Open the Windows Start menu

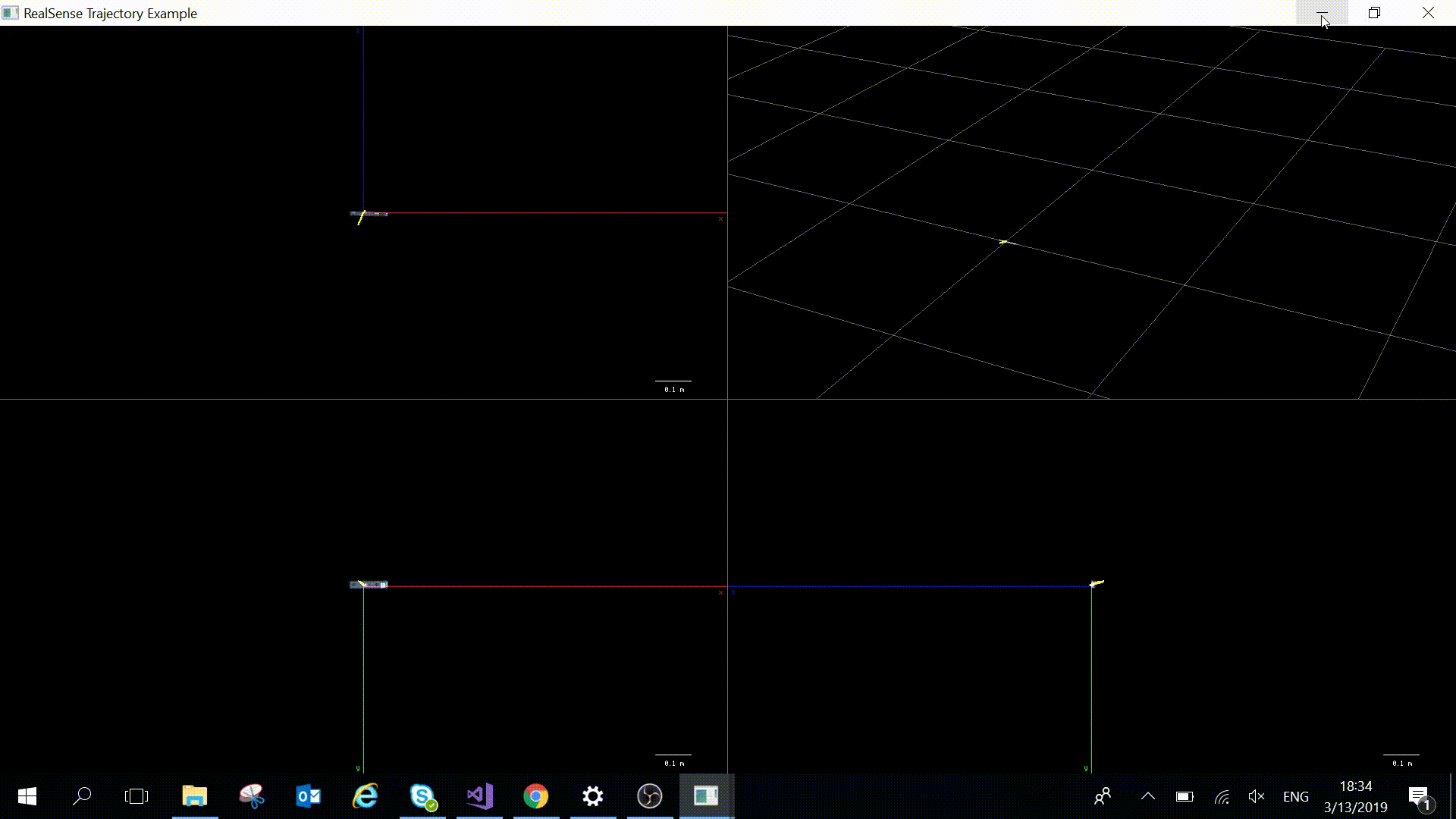[27, 796]
